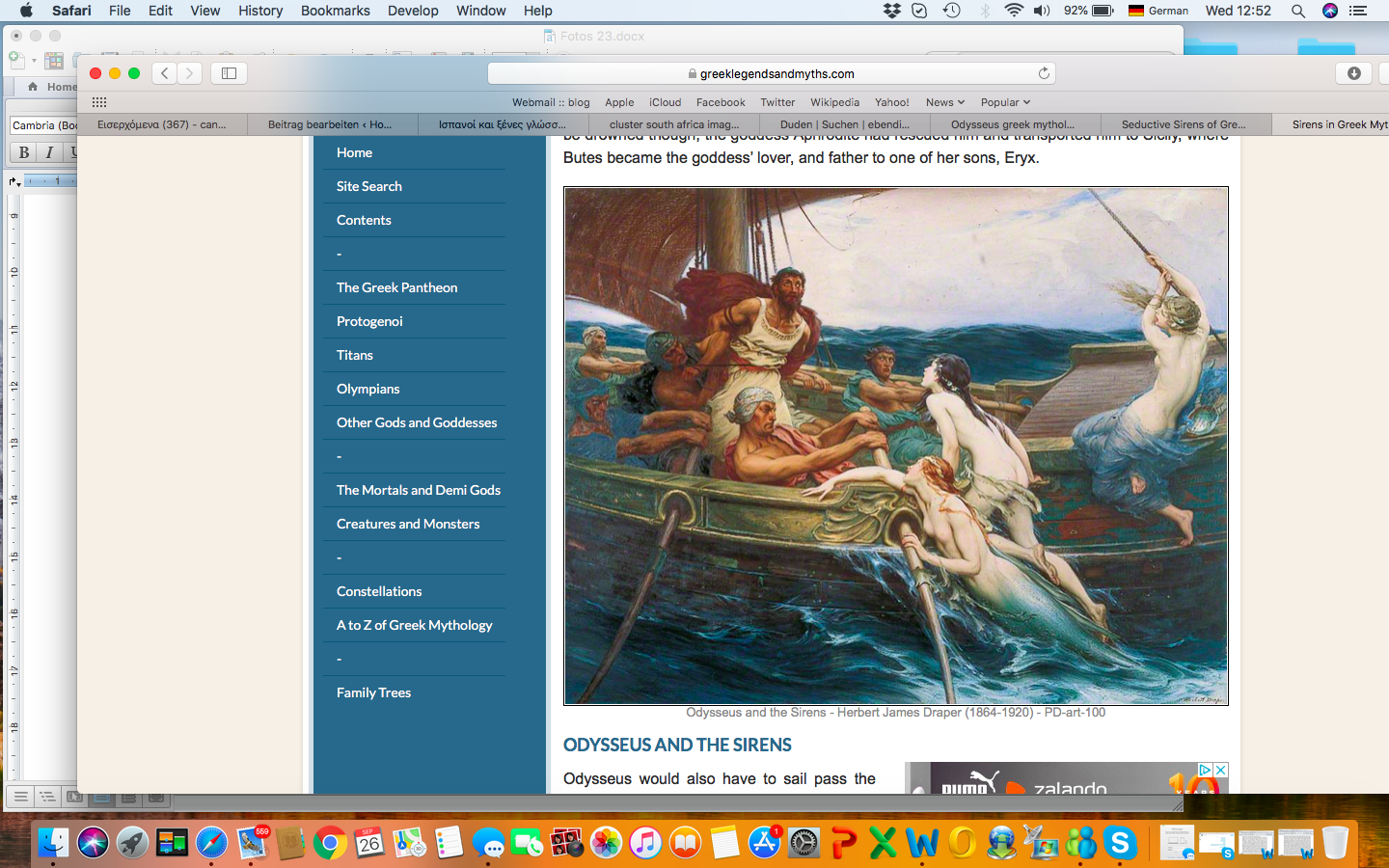Open Google Chrome from the Dock

coord(330,843)
